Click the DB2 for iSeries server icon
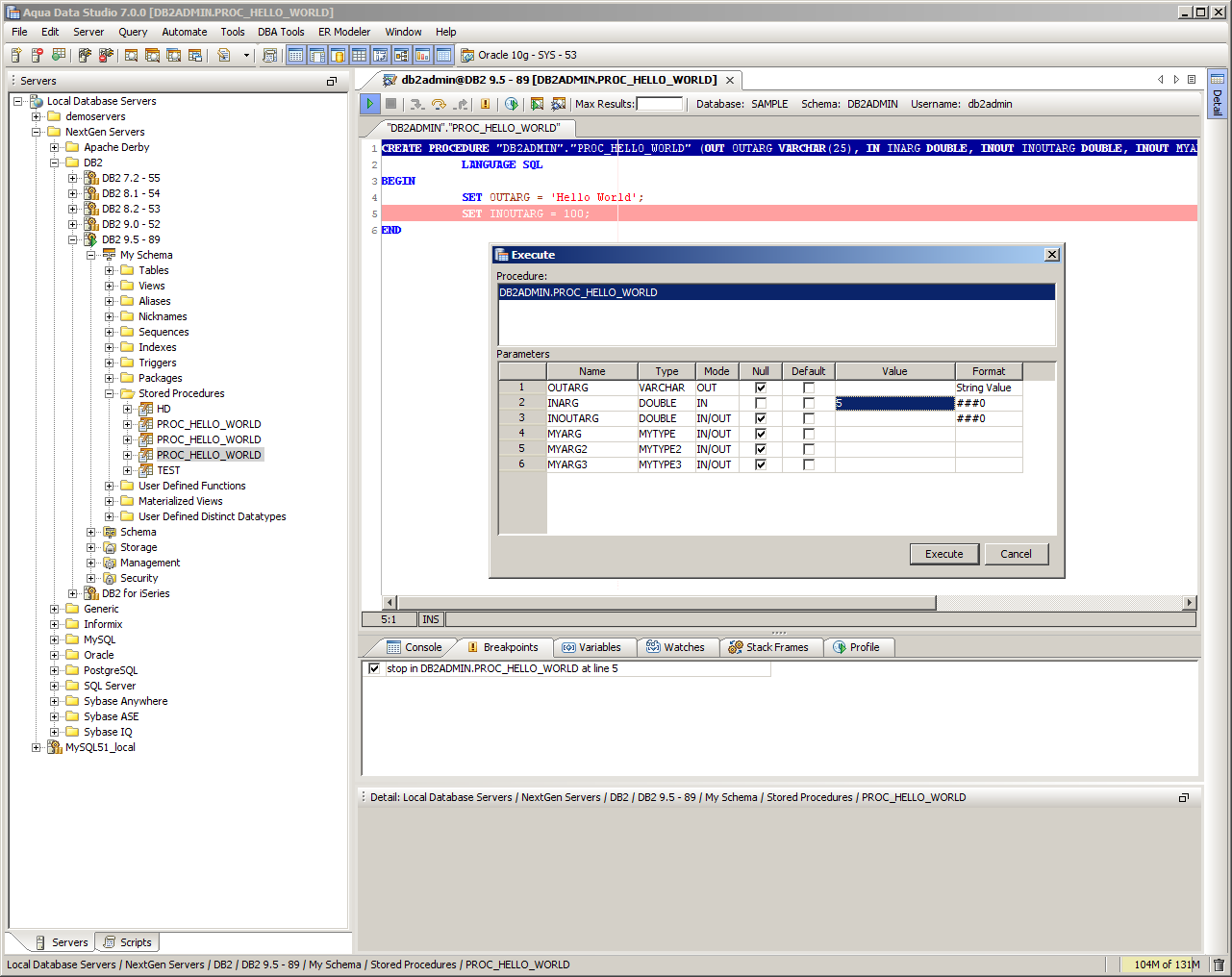 coord(91,593)
